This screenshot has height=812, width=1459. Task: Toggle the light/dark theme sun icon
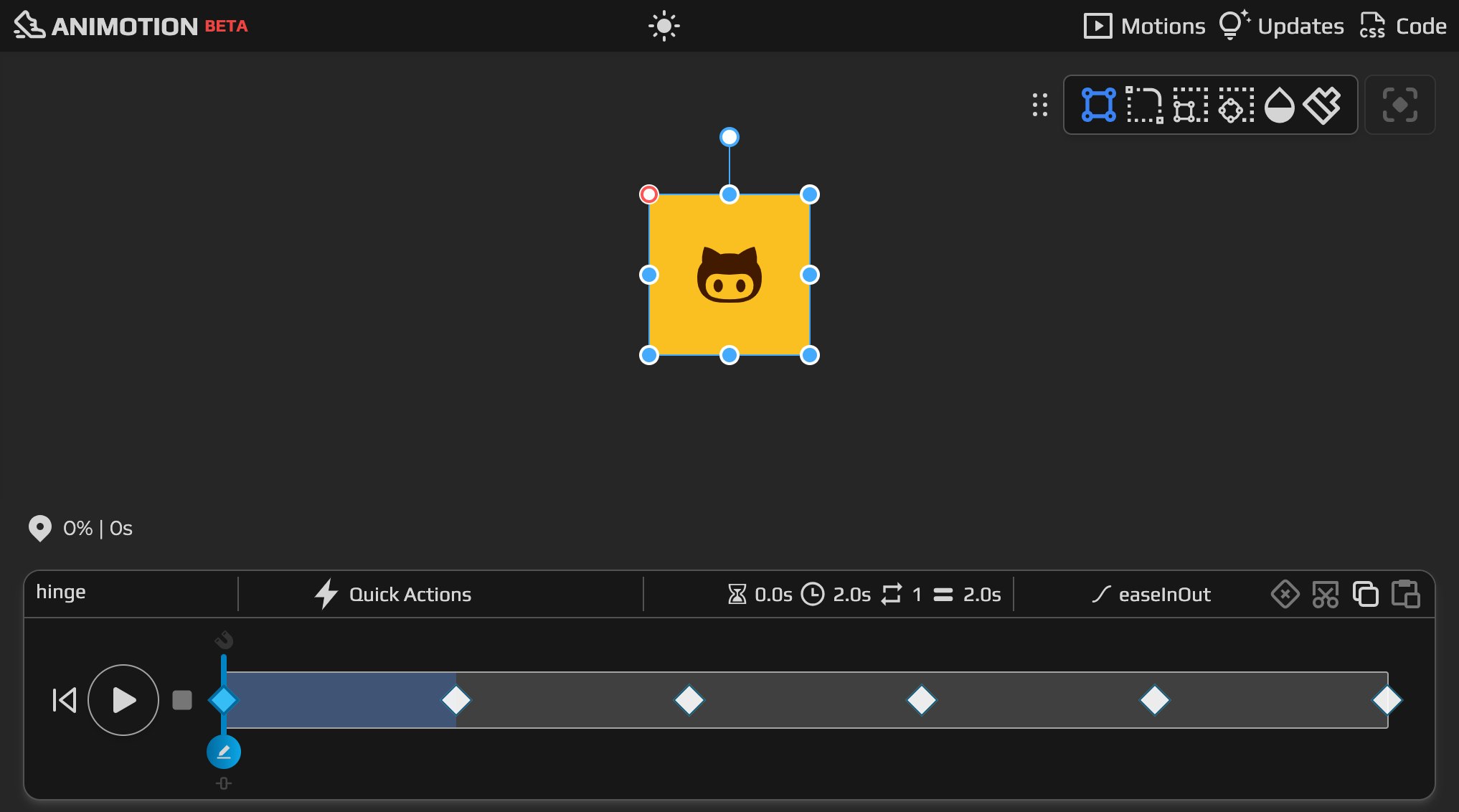pos(664,27)
